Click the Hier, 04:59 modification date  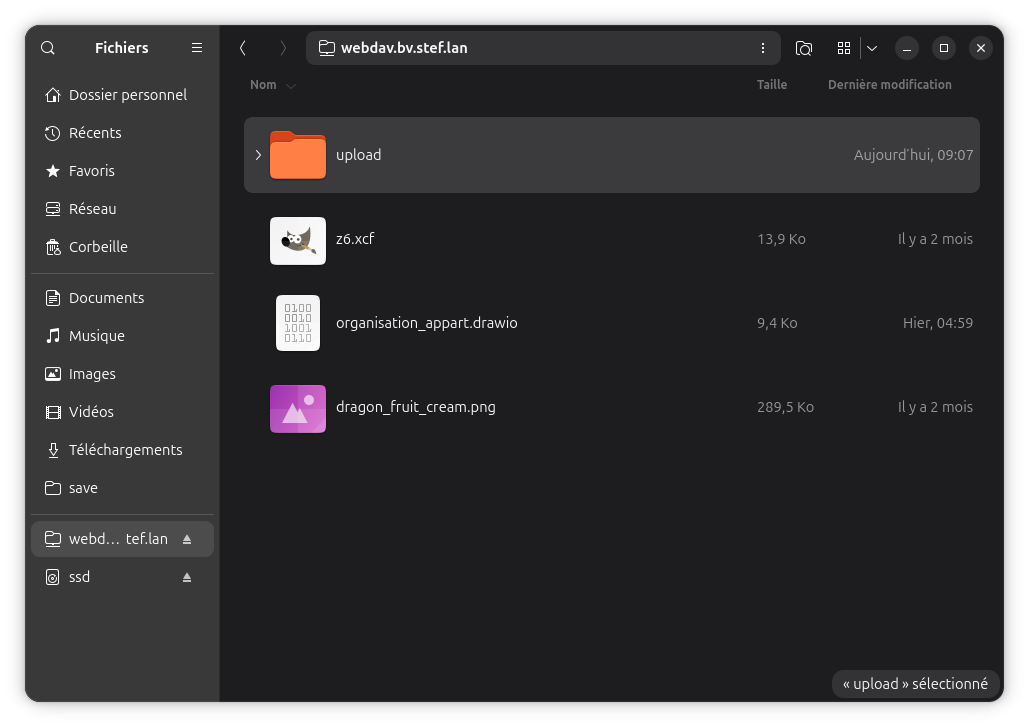(x=938, y=323)
